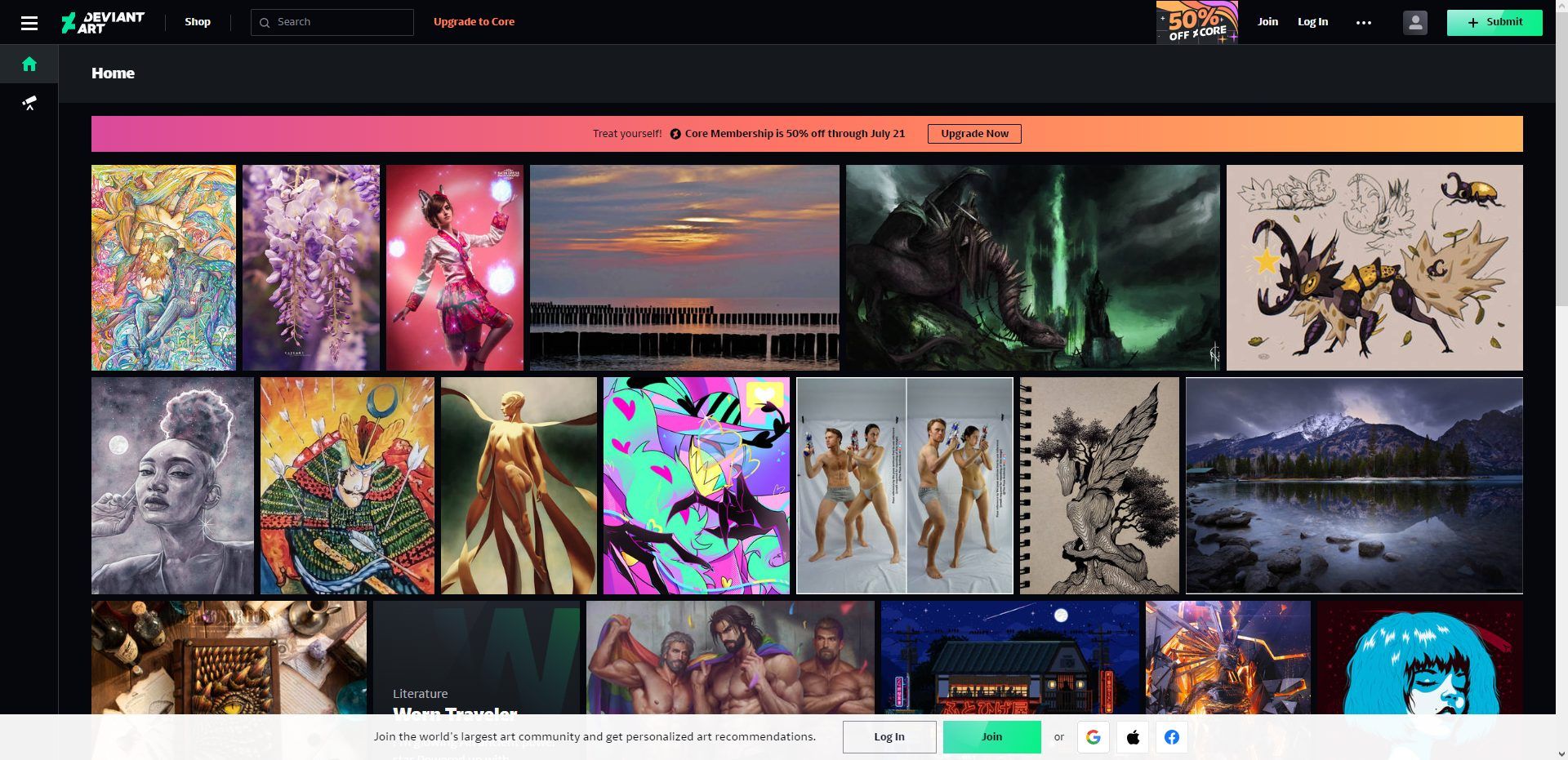
Task: Click the green Join button in bottom bar
Action: click(x=992, y=737)
